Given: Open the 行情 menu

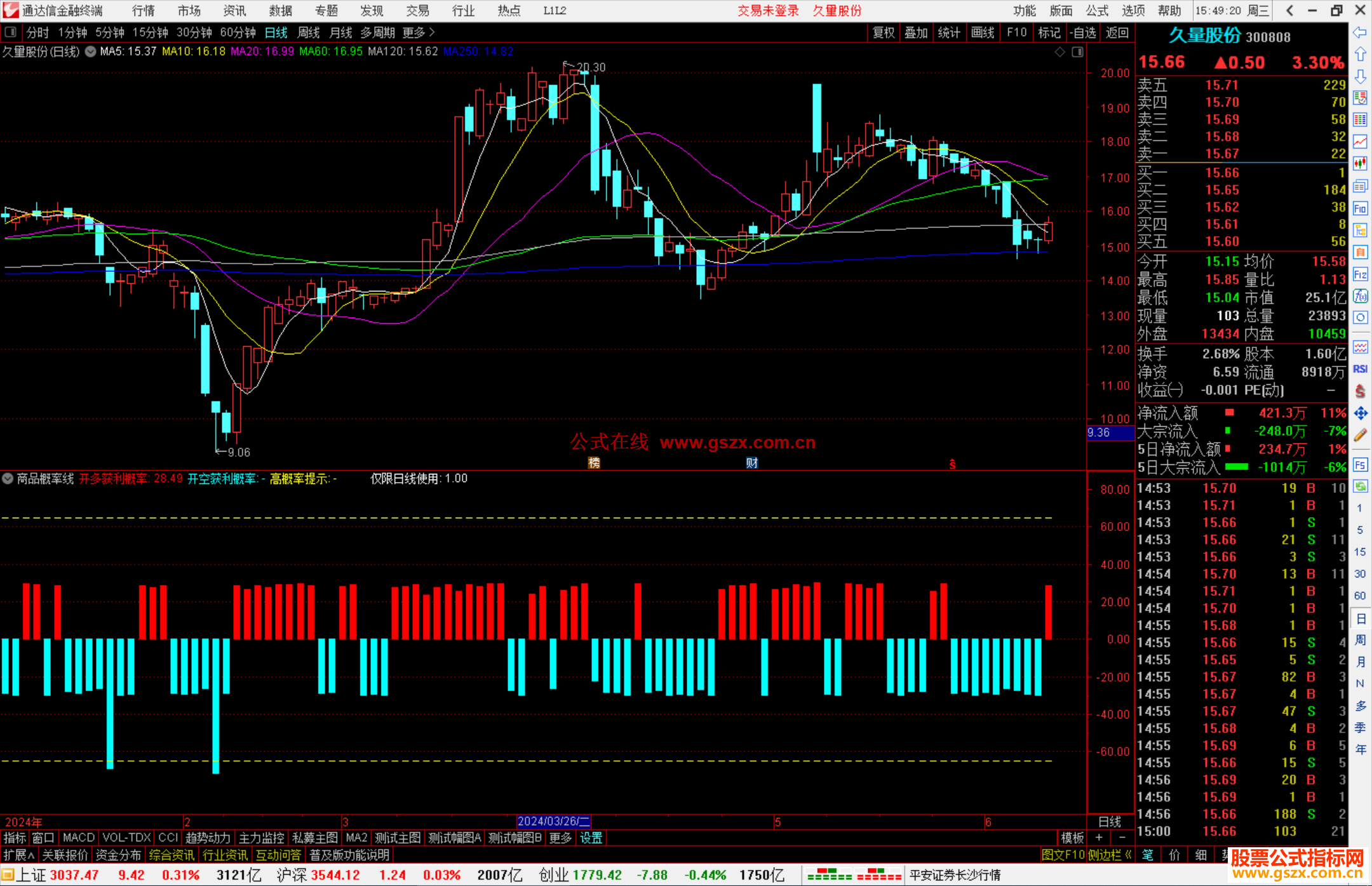Looking at the screenshot, I should 143,11.
